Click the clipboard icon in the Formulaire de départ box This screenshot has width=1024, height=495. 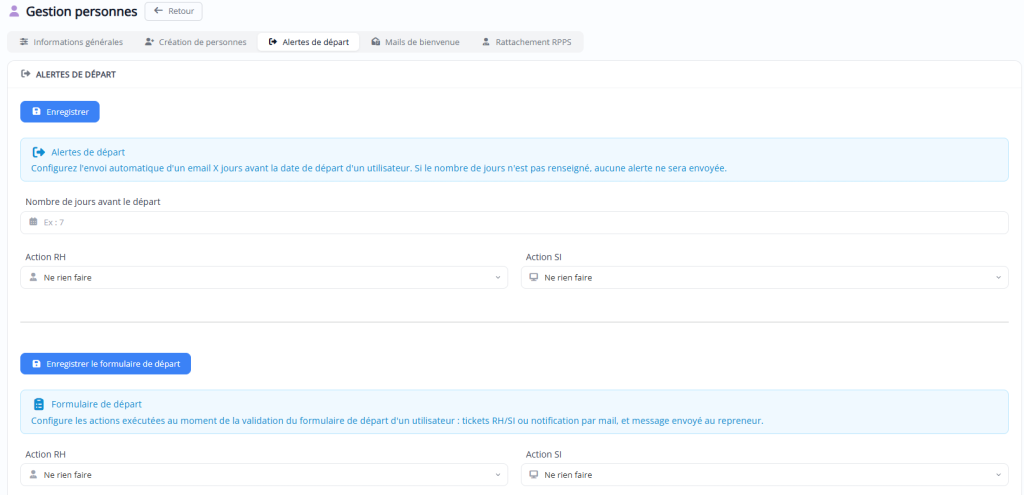coord(39,404)
